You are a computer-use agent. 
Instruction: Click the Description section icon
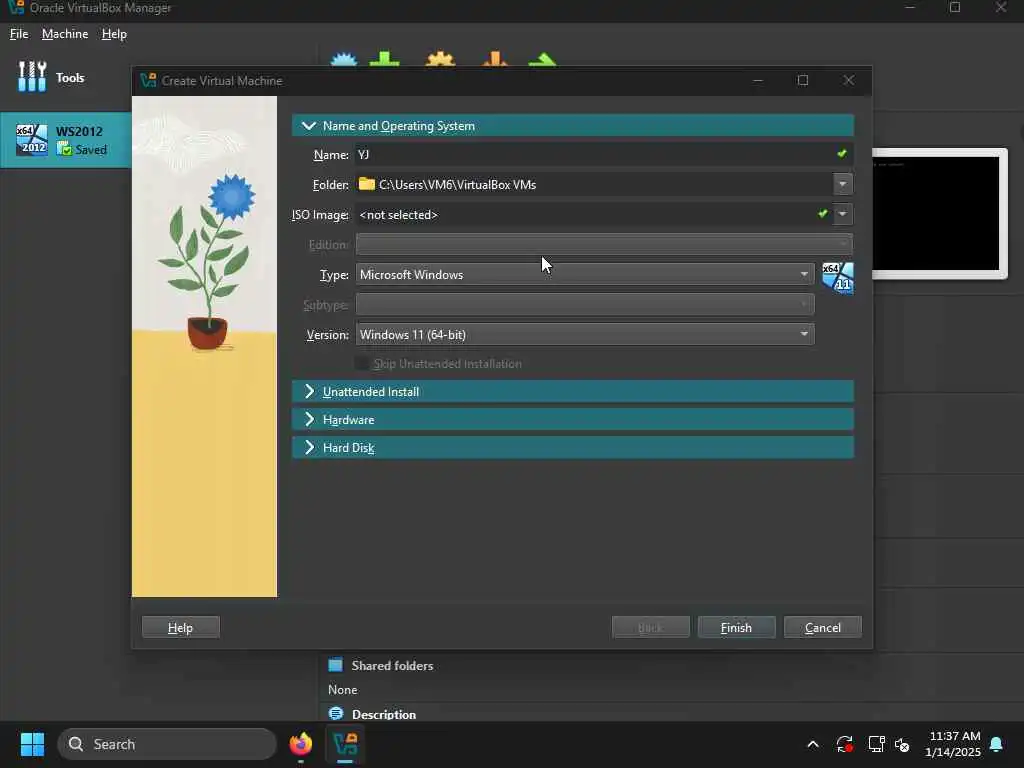click(x=336, y=713)
